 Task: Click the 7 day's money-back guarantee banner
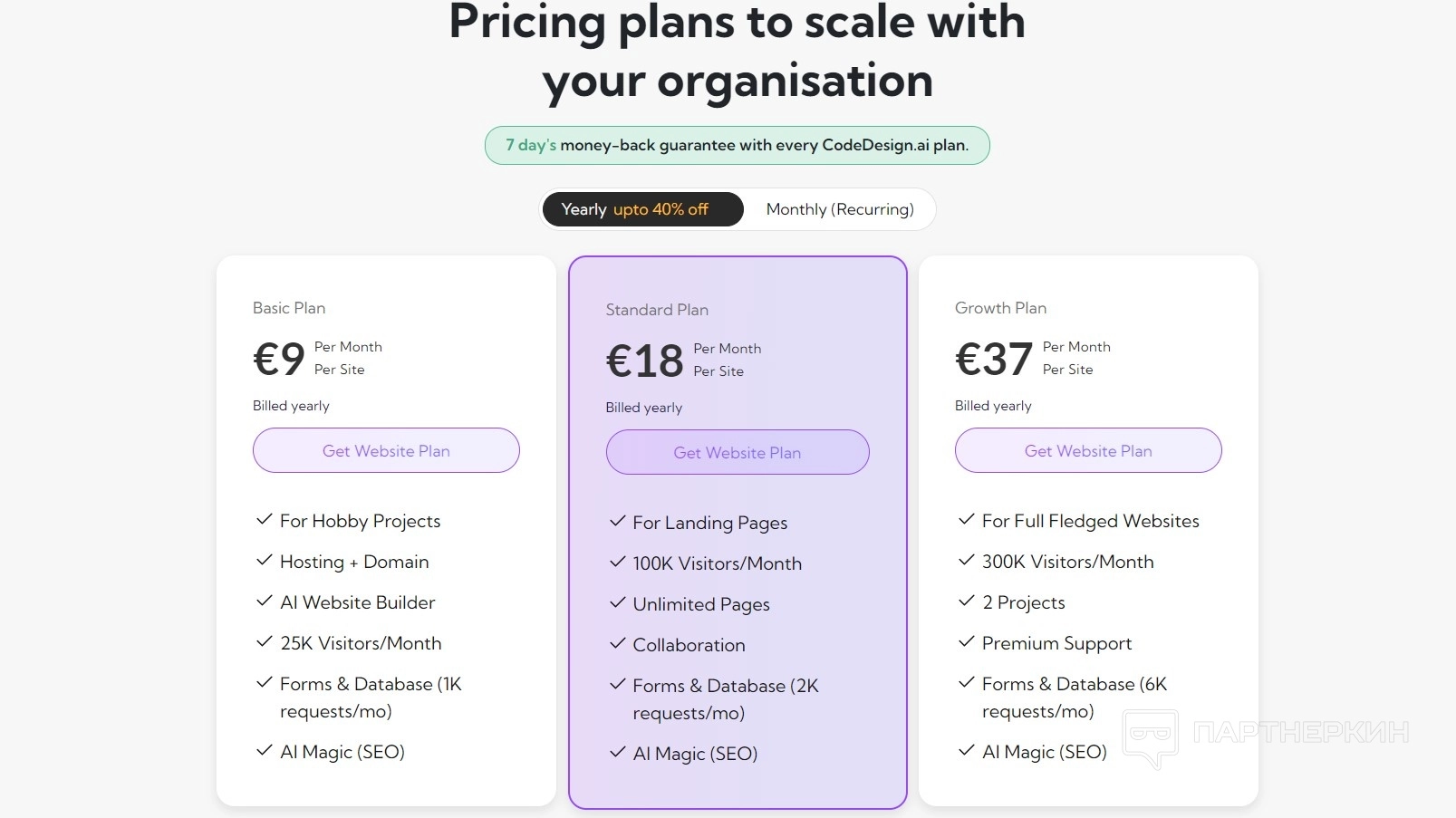737,145
